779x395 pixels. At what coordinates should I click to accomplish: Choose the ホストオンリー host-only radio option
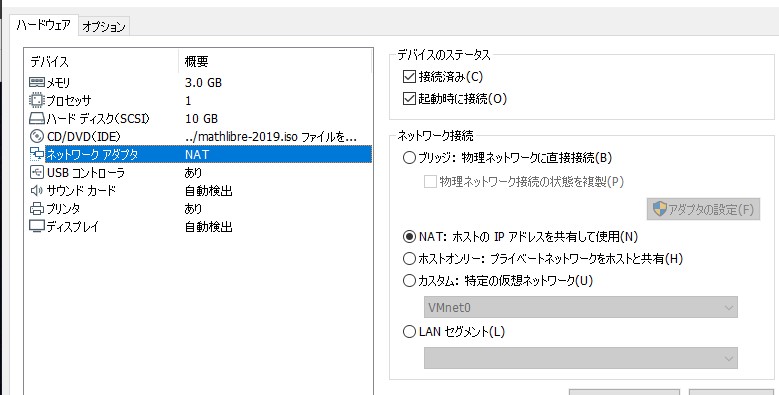point(409,258)
